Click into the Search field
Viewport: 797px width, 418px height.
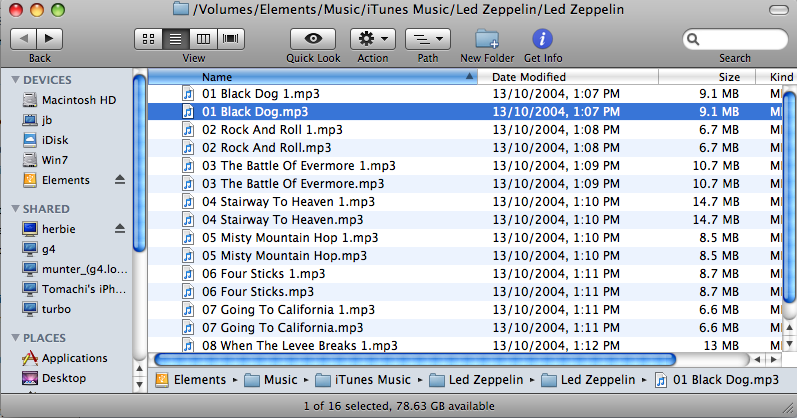735,39
